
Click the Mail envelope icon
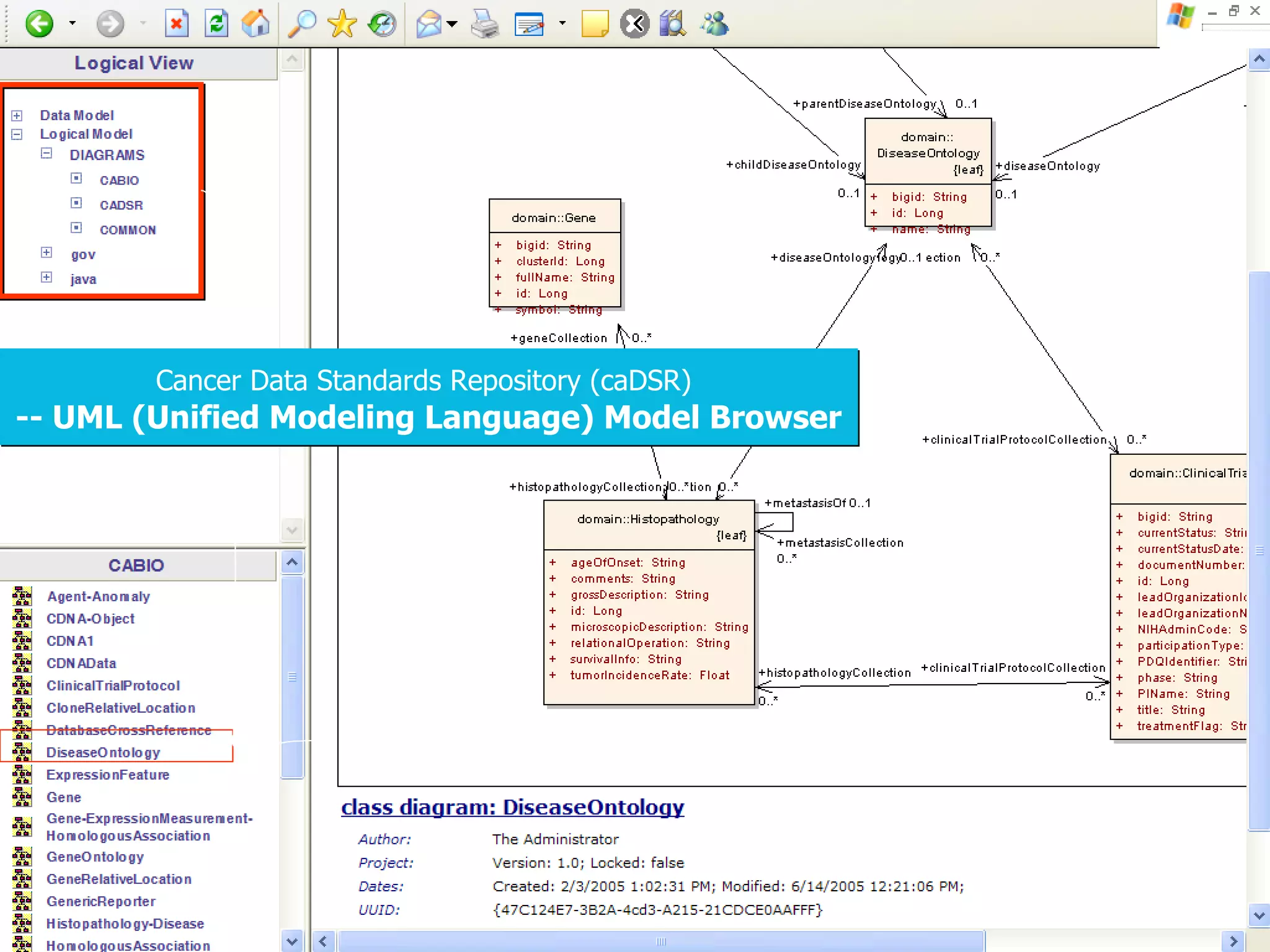429,24
